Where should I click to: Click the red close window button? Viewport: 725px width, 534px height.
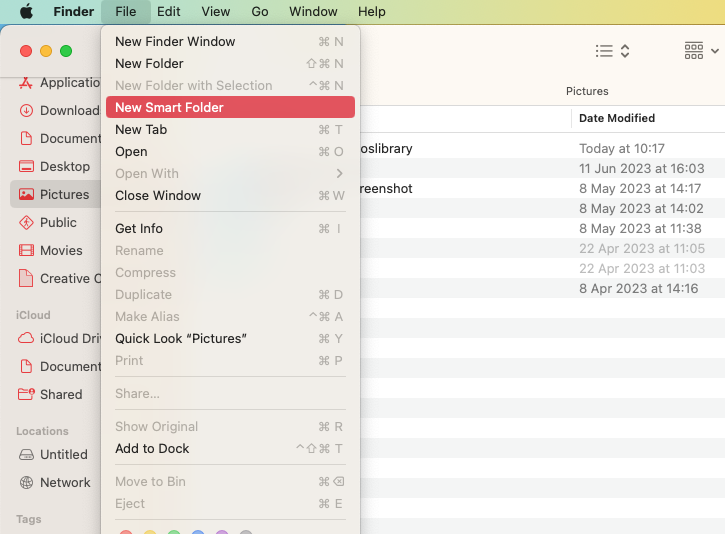(26, 51)
